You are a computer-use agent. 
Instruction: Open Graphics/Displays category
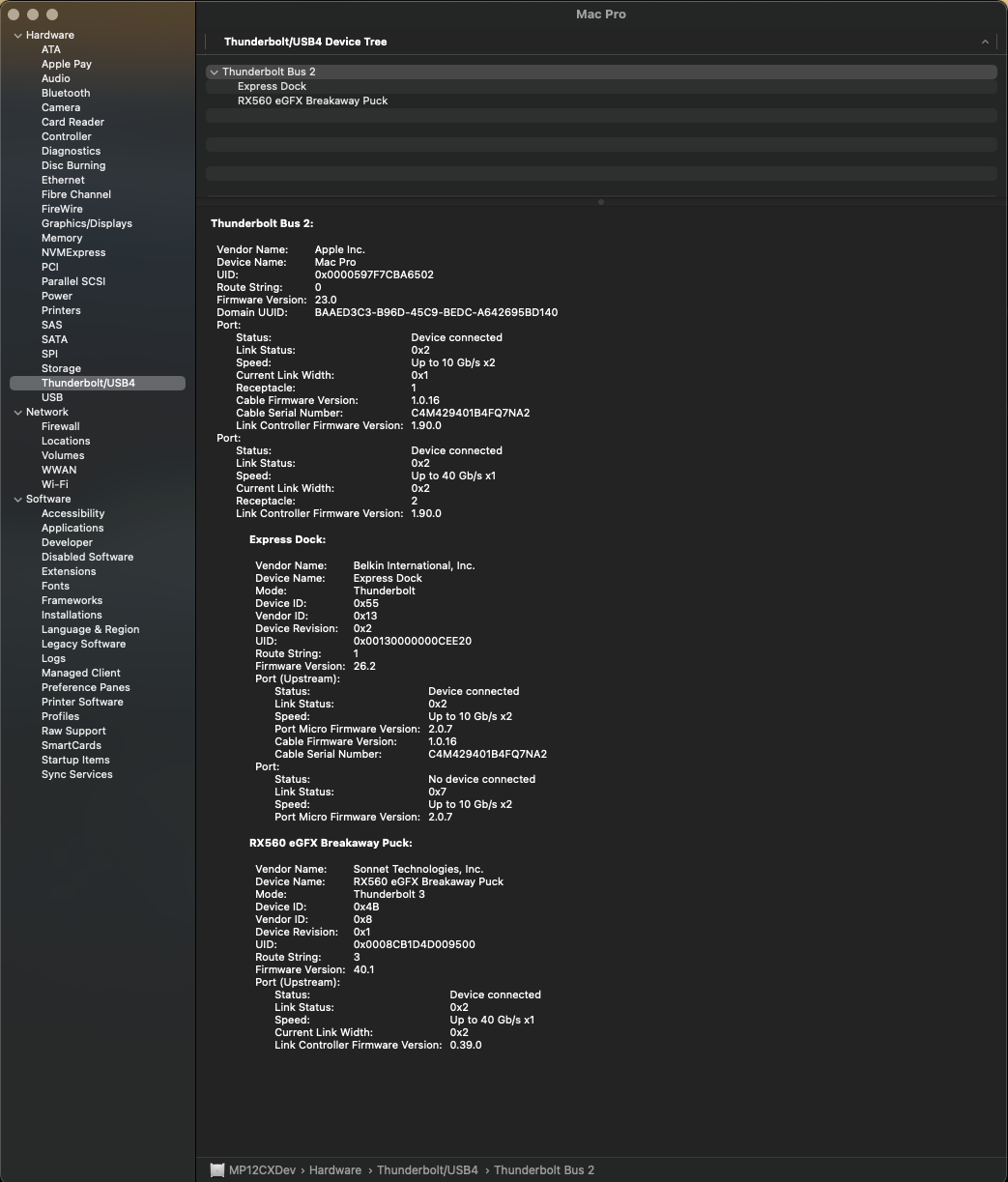[x=87, y=223]
